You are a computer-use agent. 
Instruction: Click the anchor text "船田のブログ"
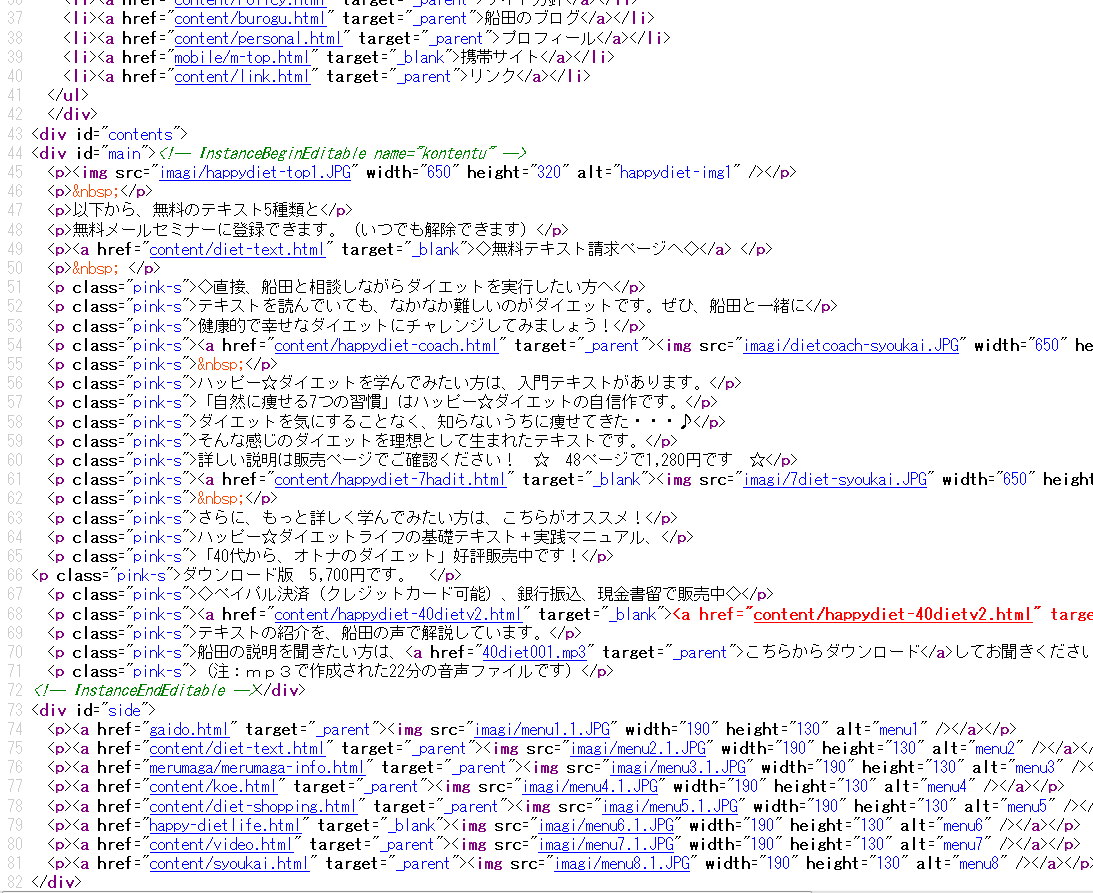533,19
